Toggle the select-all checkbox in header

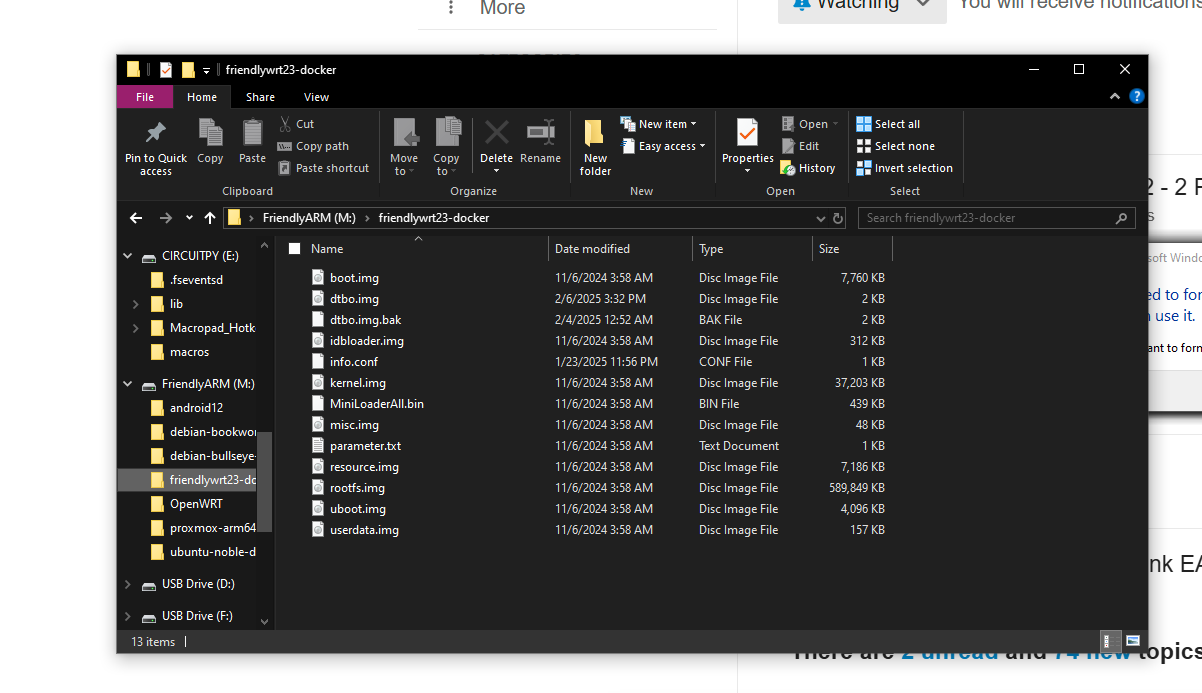pyautogui.click(x=294, y=249)
